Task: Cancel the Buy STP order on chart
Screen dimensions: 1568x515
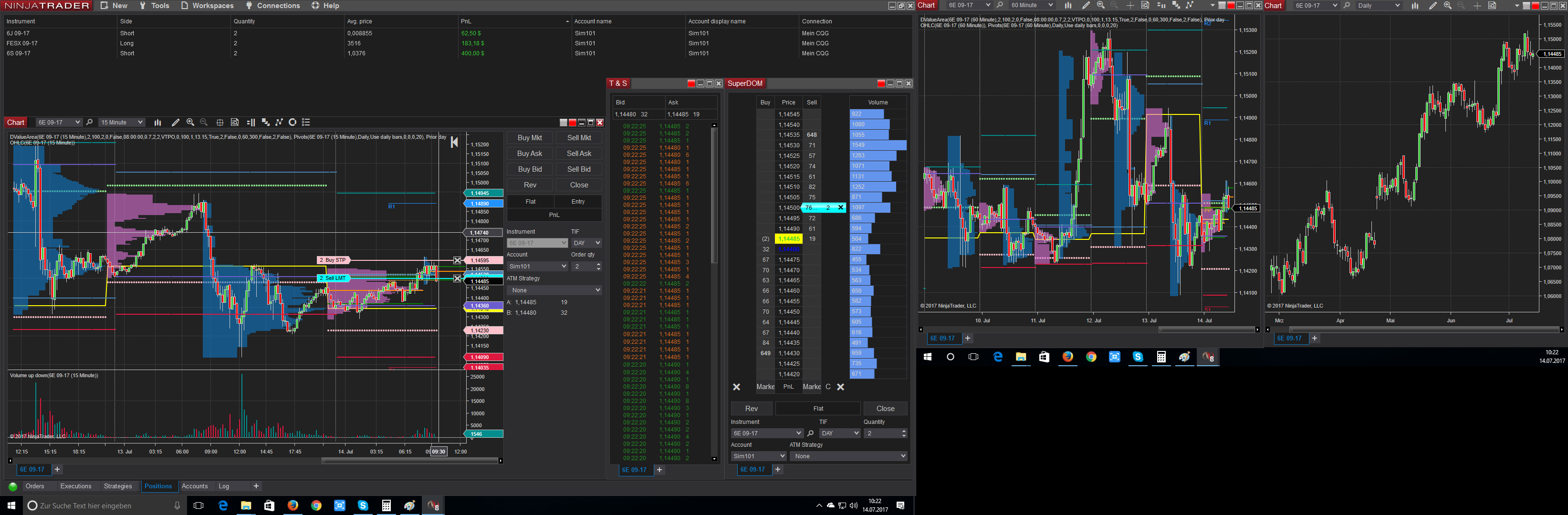Action: click(x=458, y=260)
